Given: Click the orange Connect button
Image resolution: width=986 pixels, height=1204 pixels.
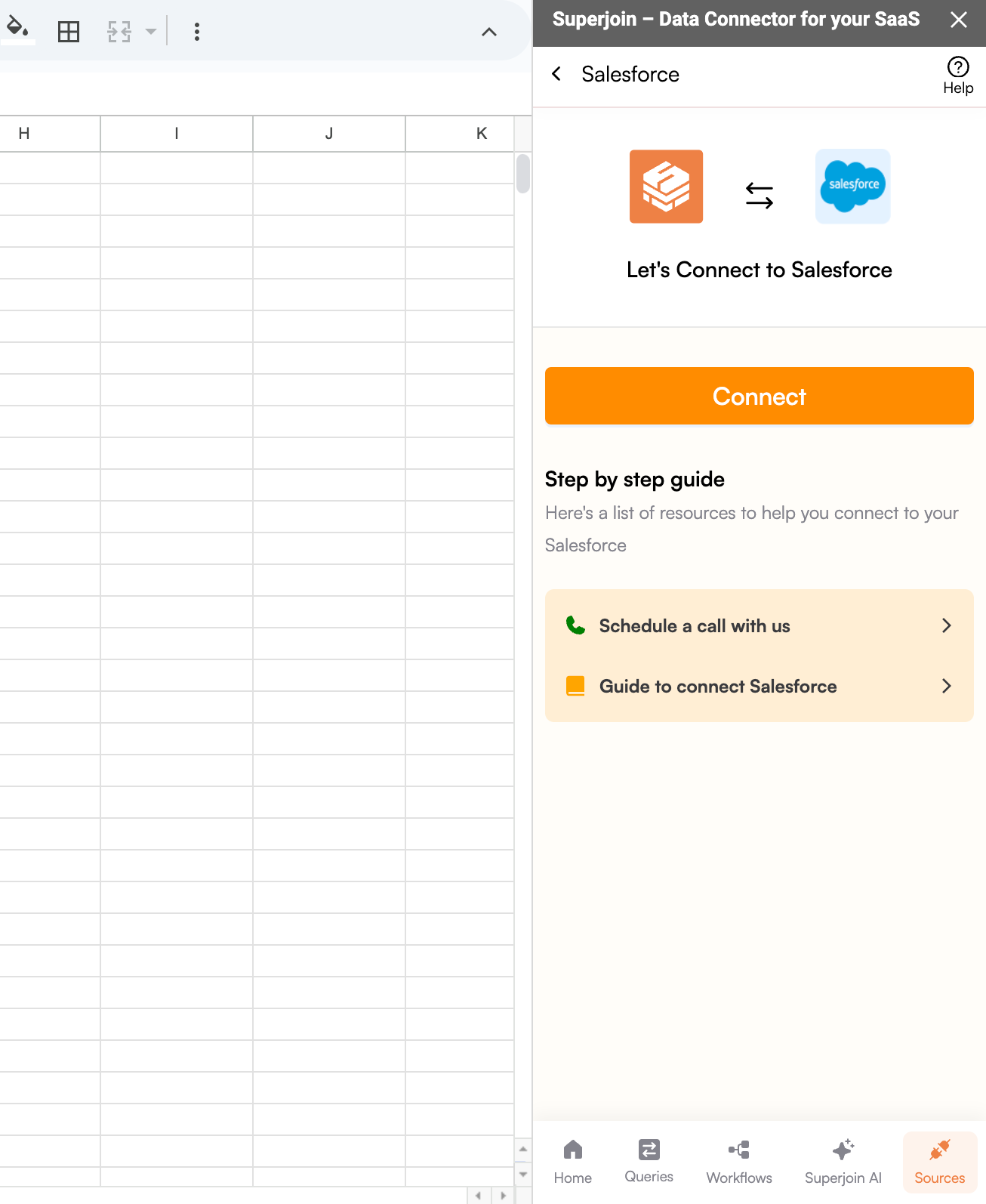Looking at the screenshot, I should coord(759,396).
